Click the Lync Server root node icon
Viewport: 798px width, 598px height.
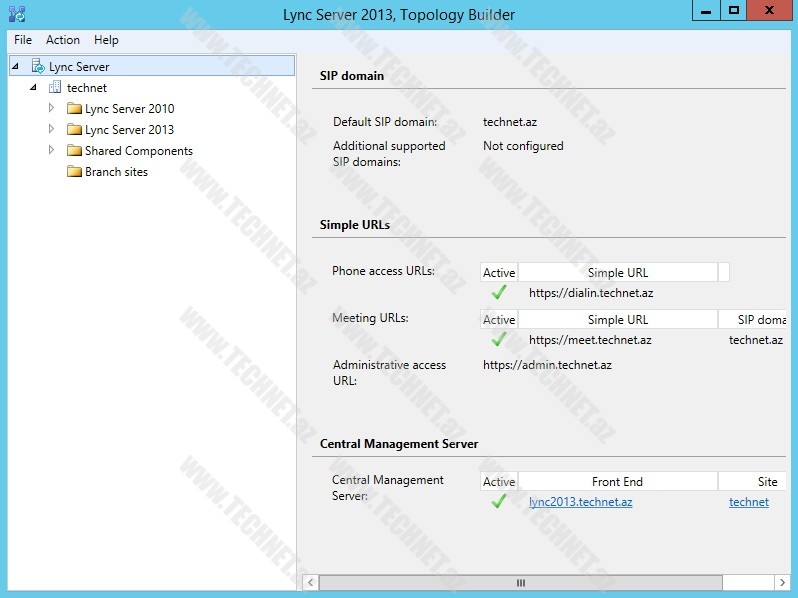click(38, 67)
